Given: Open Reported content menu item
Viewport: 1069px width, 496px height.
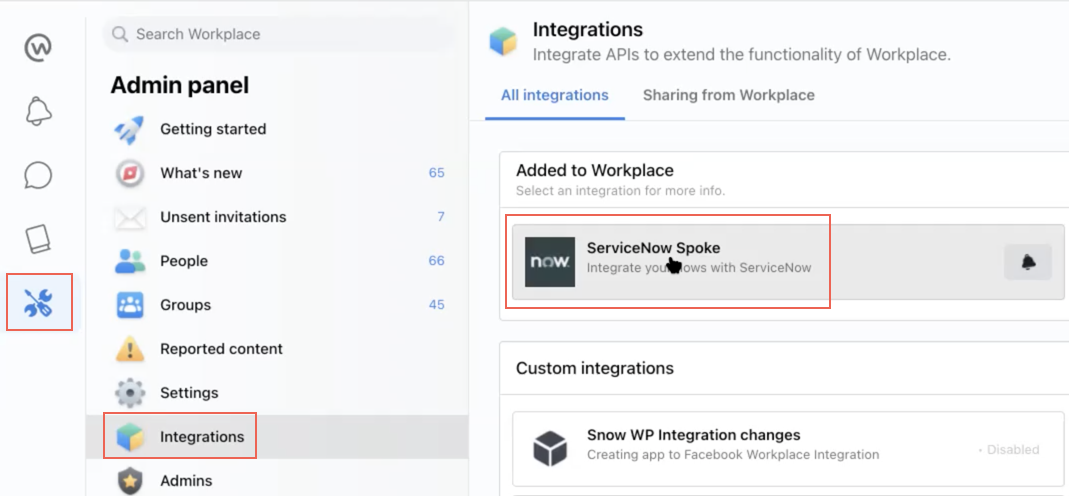Looking at the screenshot, I should [277, 349].
